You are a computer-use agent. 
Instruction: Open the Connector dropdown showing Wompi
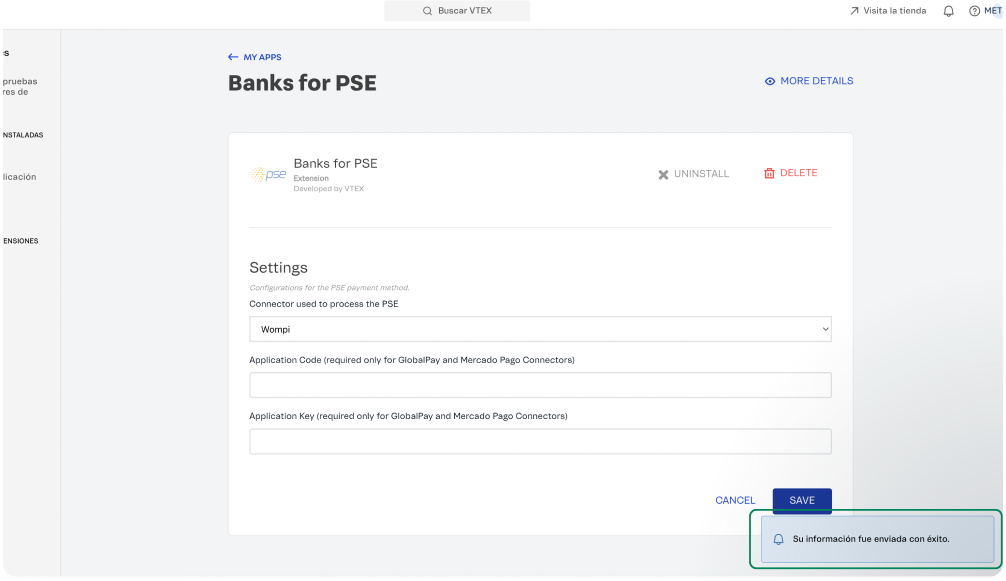click(x=540, y=329)
